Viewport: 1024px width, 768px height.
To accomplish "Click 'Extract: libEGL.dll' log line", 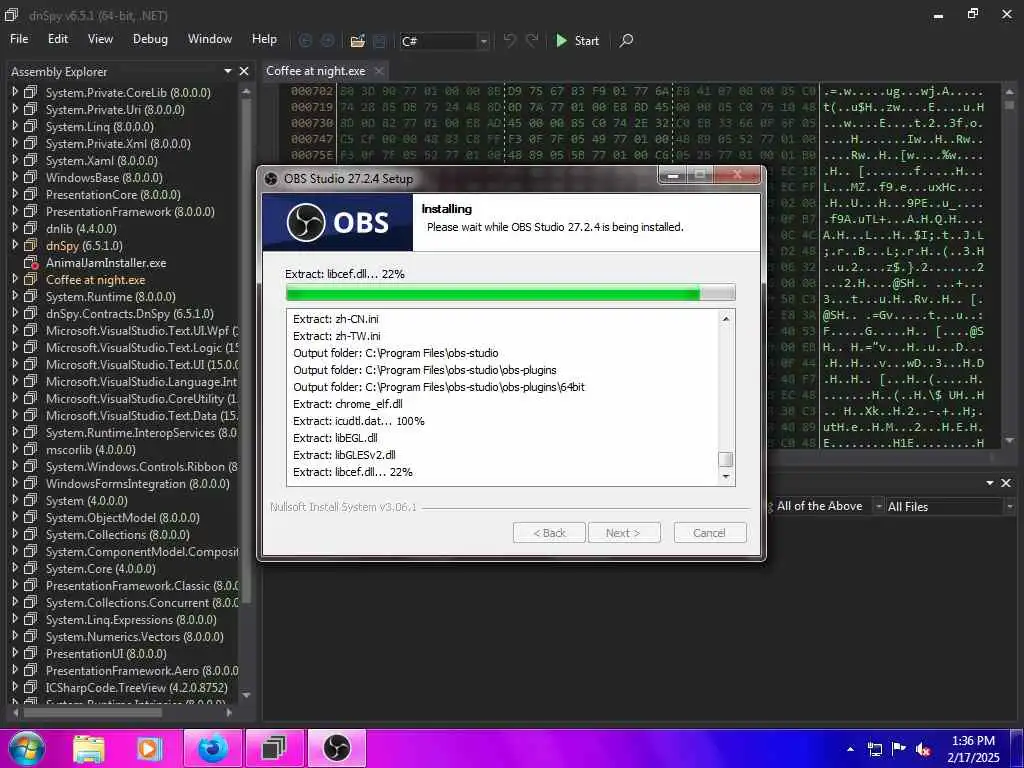I will point(335,438).
